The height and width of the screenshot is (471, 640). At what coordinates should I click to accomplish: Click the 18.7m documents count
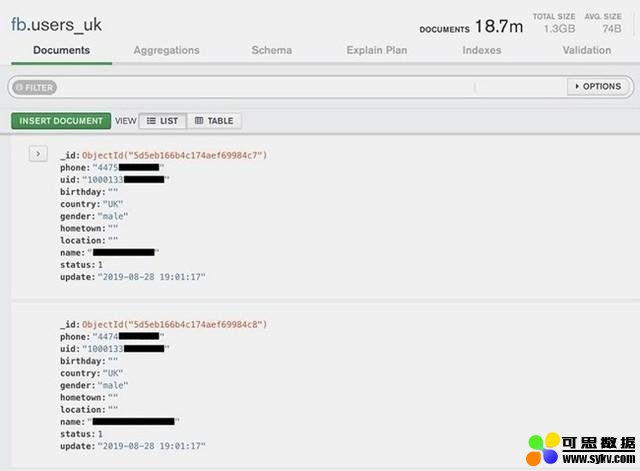point(499,27)
